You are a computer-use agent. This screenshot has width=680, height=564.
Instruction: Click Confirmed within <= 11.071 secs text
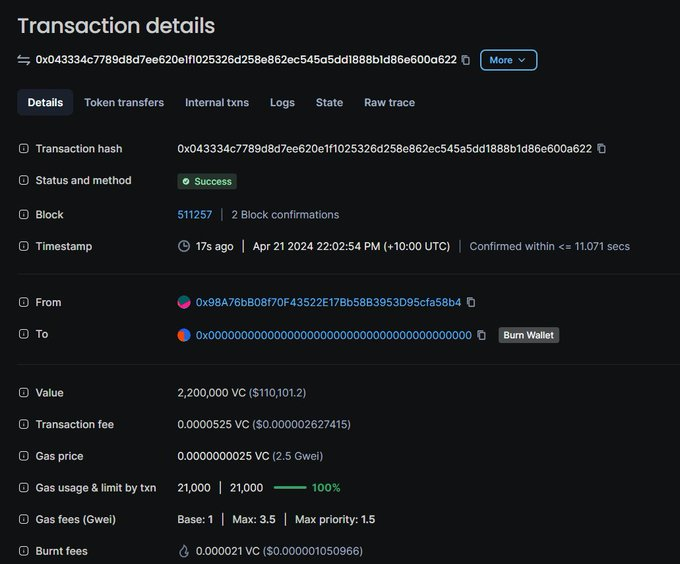549,246
